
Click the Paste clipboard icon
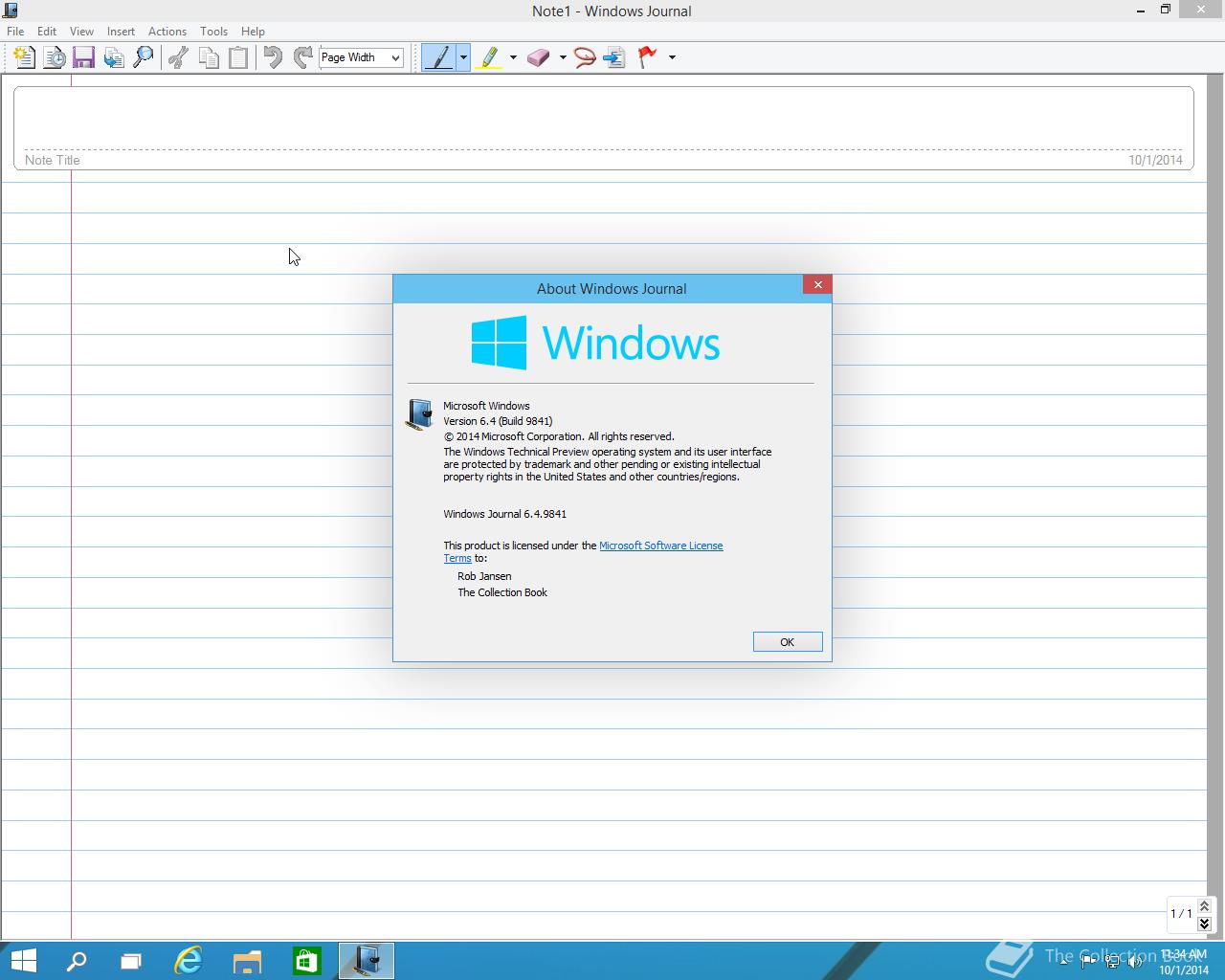(x=238, y=57)
